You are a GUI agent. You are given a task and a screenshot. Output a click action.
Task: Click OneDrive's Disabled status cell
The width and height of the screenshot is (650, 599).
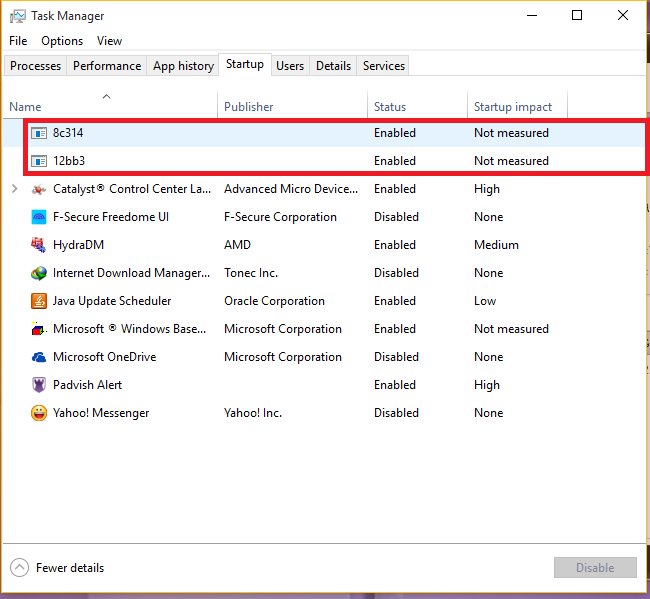396,357
